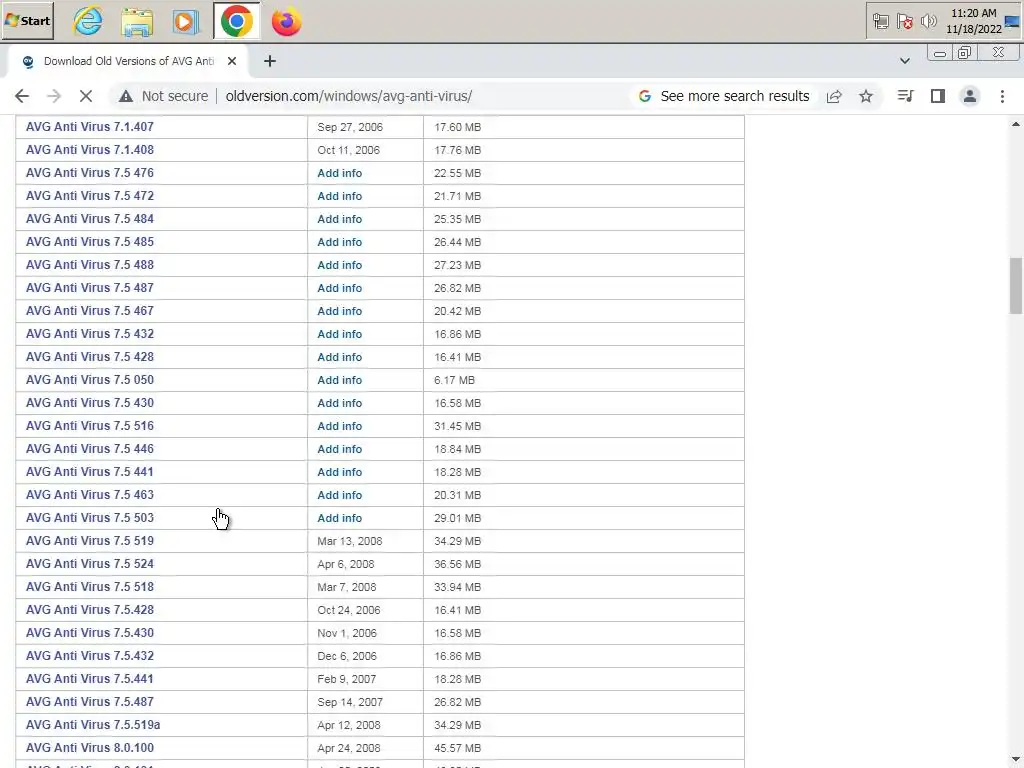The image size is (1024, 768).
Task: Click the Start button
Action: click(x=27, y=21)
